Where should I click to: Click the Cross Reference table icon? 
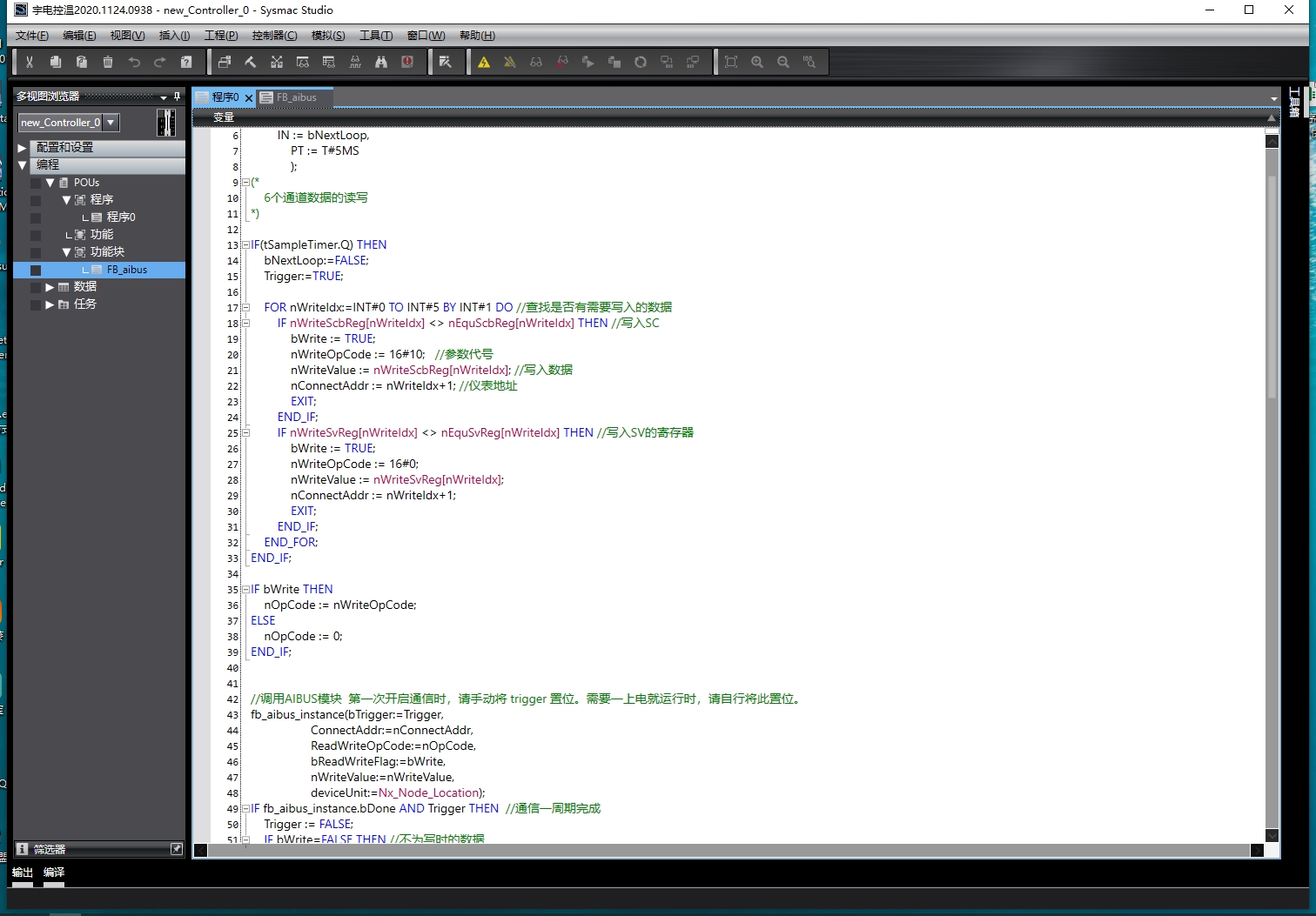[x=329, y=62]
